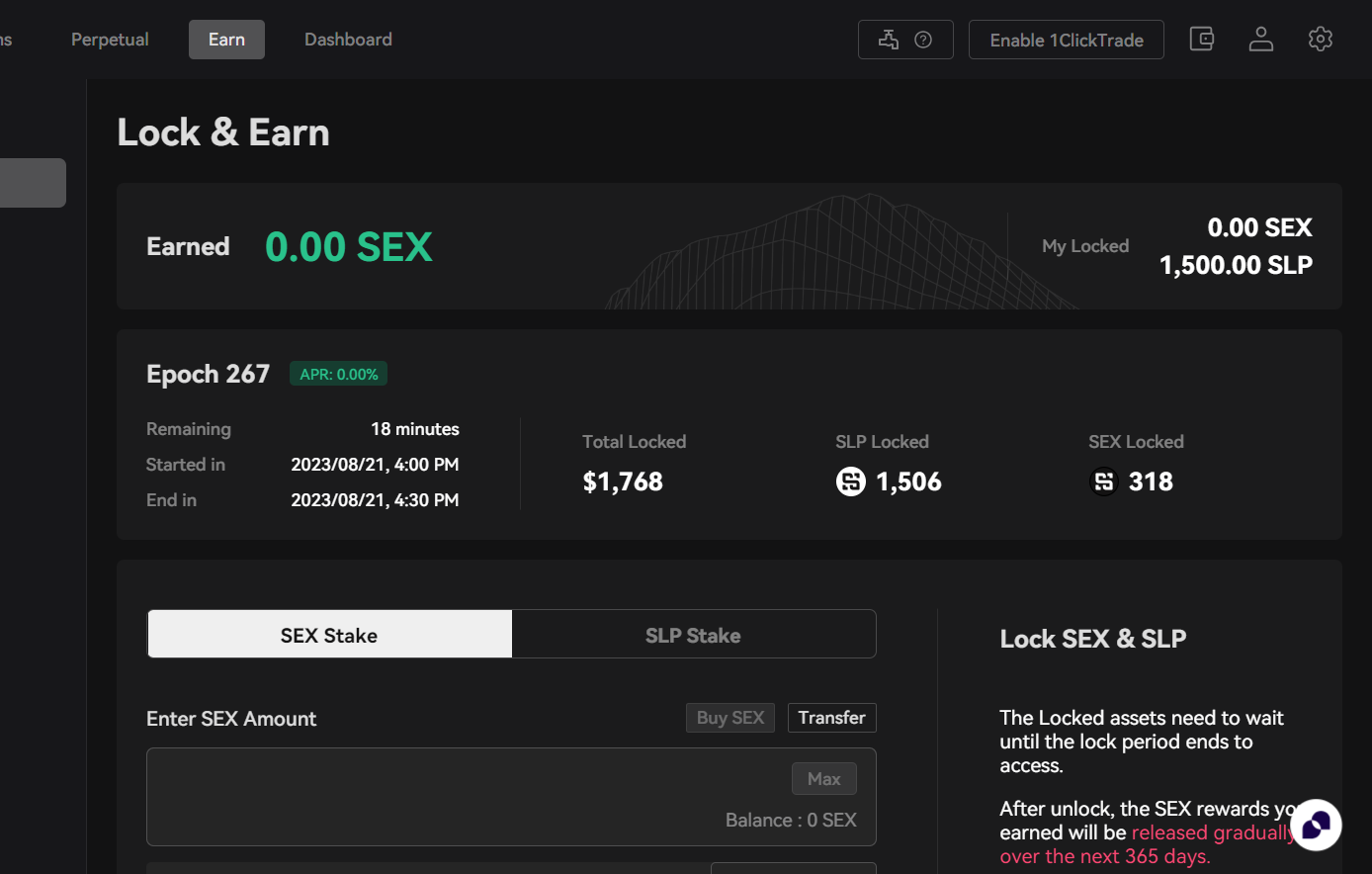
Task: Click the Buy SEX button
Action: point(730,718)
